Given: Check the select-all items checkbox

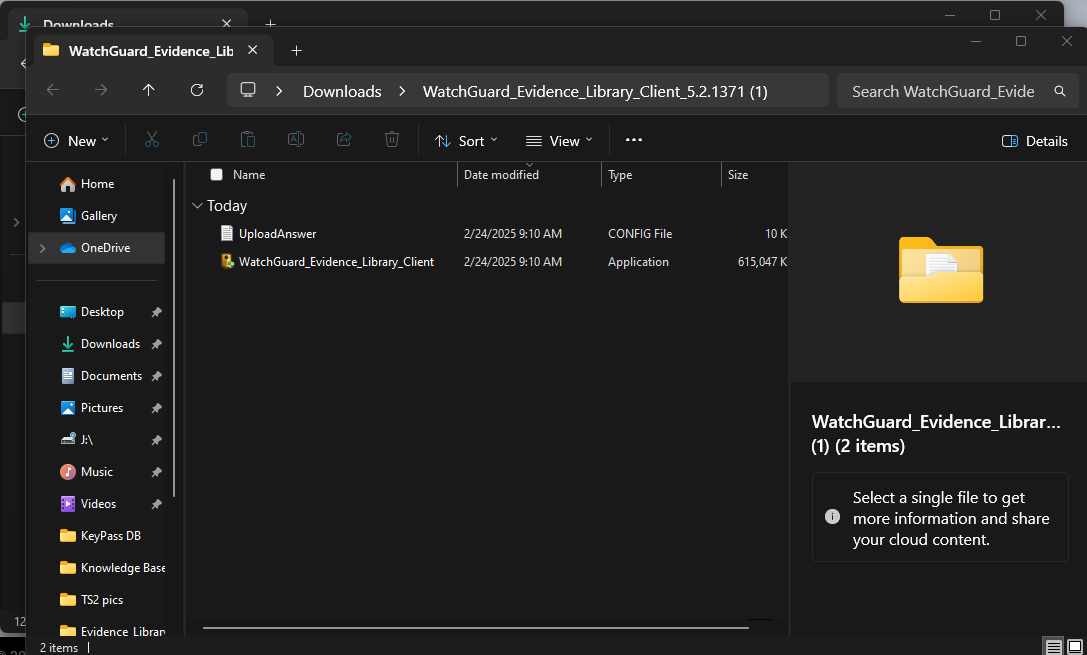Looking at the screenshot, I should [216, 175].
